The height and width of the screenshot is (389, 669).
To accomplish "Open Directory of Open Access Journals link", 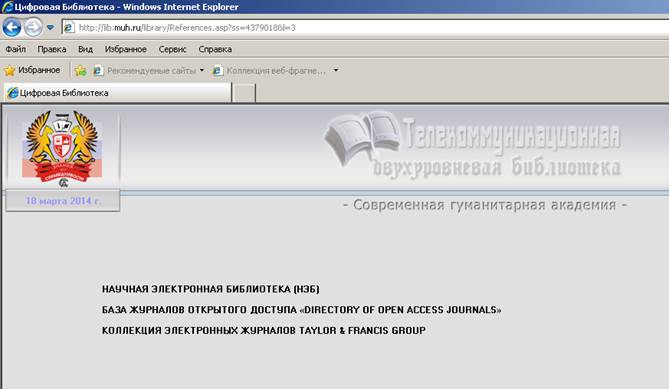I will click(302, 310).
